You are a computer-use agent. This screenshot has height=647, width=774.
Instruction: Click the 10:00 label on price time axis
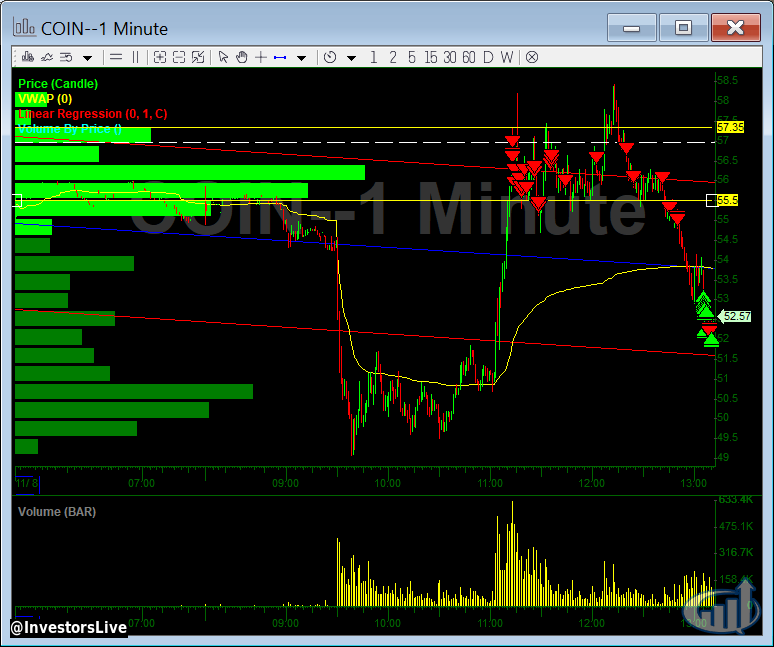tap(387, 483)
